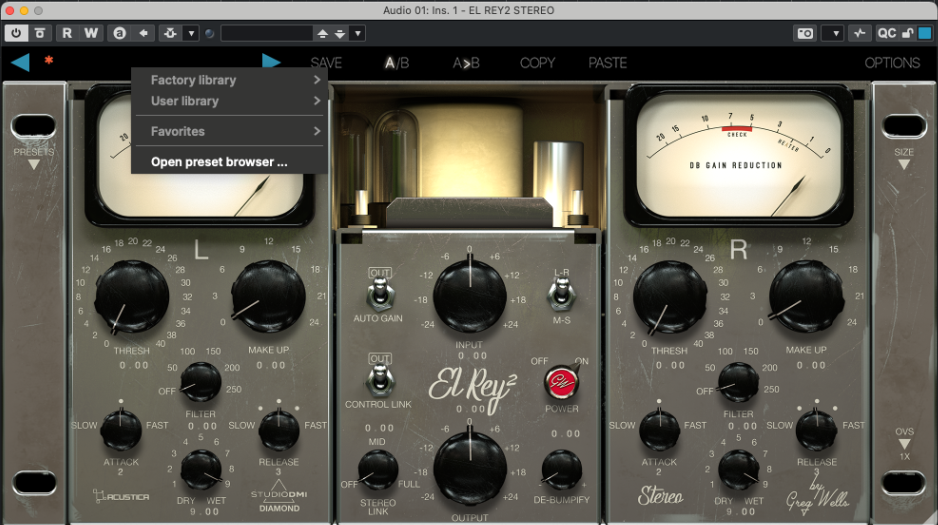The width and height of the screenshot is (938, 525).
Task: Click the INPUT gain knob
Action: coord(470,295)
